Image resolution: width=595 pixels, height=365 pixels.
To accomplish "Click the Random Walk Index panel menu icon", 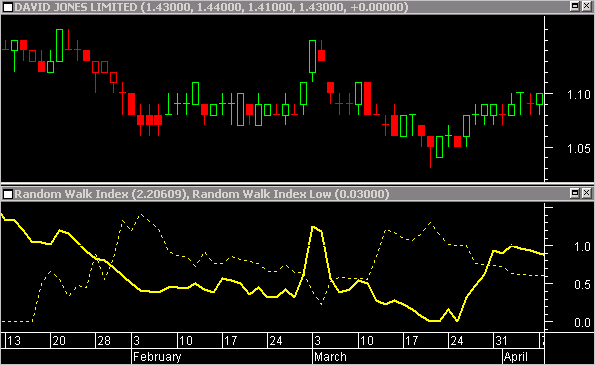I will coord(8,194).
